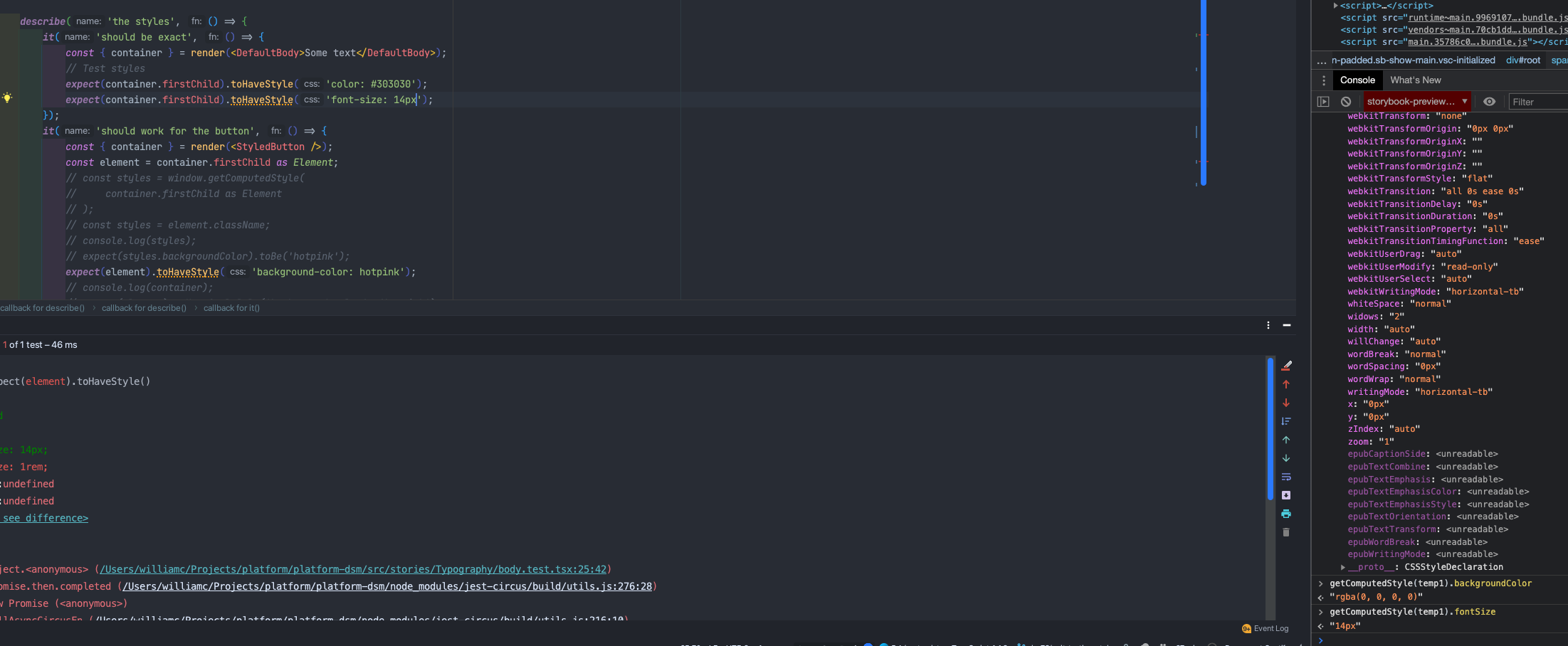Viewport: 1568px width, 646px height.
Task: Click inside the console Filter input field
Action: 1537,101
